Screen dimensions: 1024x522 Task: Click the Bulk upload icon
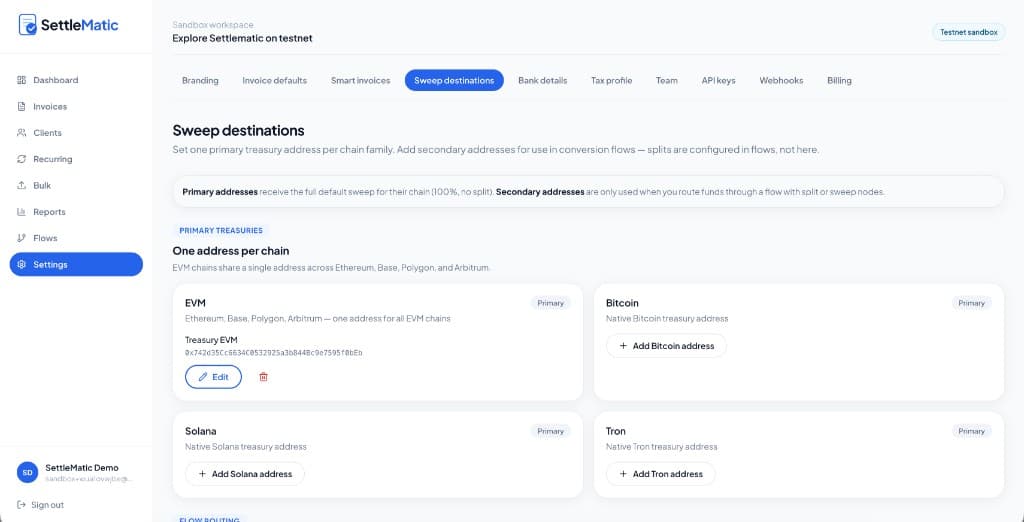click(x=22, y=186)
